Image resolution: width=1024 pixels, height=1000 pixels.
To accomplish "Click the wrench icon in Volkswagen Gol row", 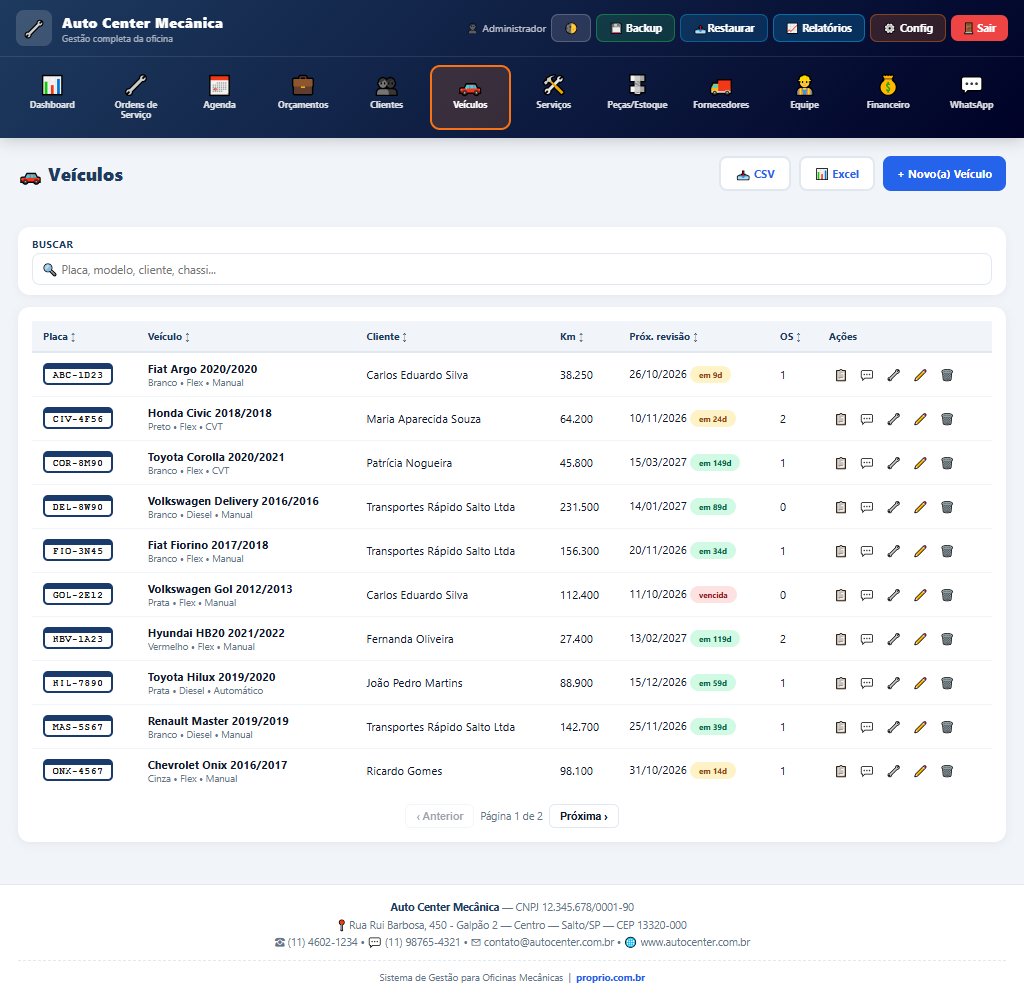I will click(x=893, y=595).
